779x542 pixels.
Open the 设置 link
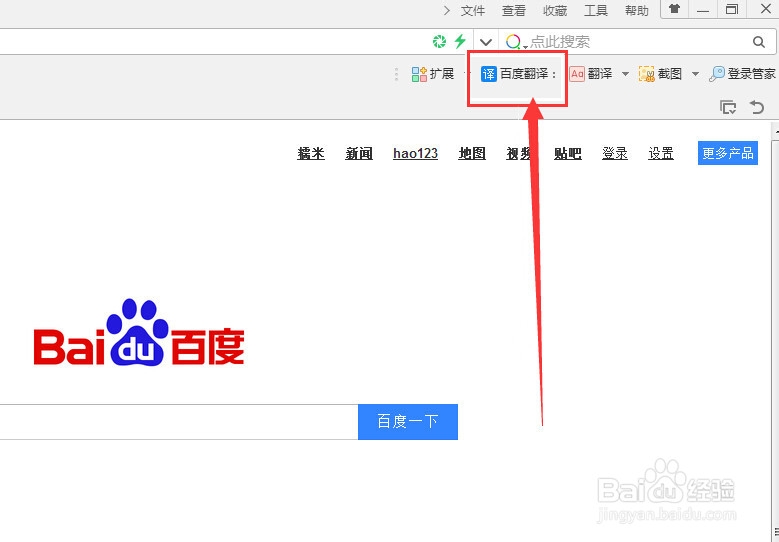(x=661, y=154)
